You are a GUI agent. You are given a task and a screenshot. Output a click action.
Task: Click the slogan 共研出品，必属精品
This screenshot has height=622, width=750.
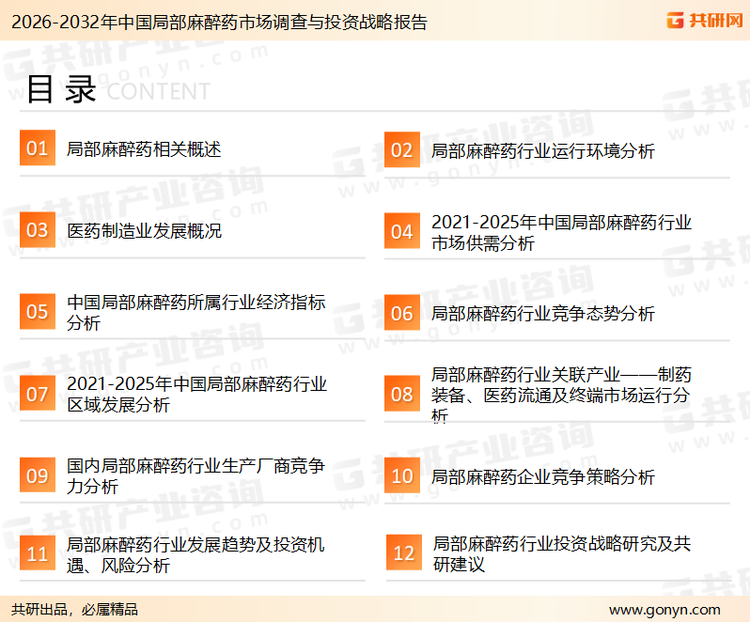pos(75,610)
